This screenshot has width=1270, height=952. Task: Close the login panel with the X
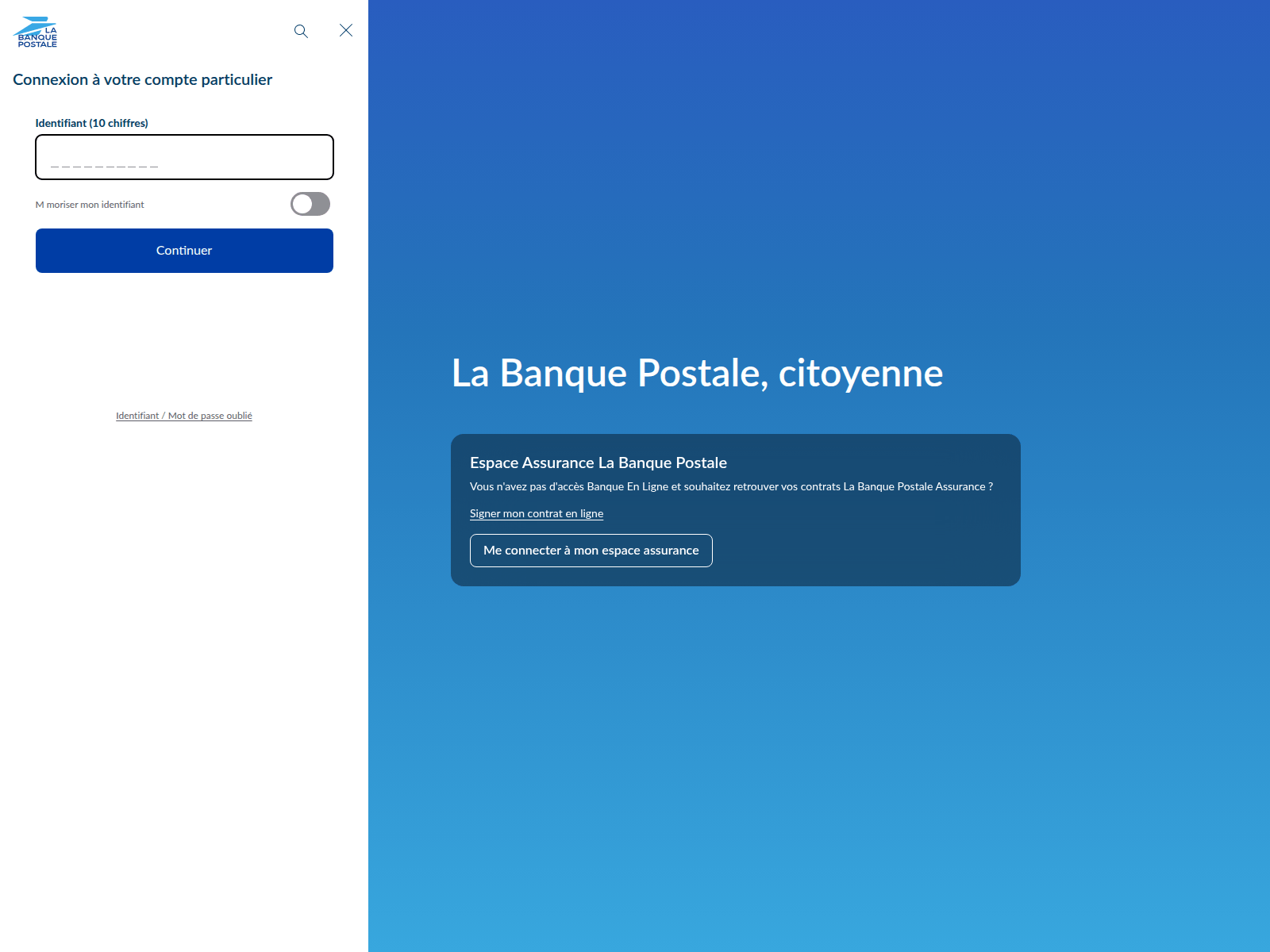tap(346, 30)
